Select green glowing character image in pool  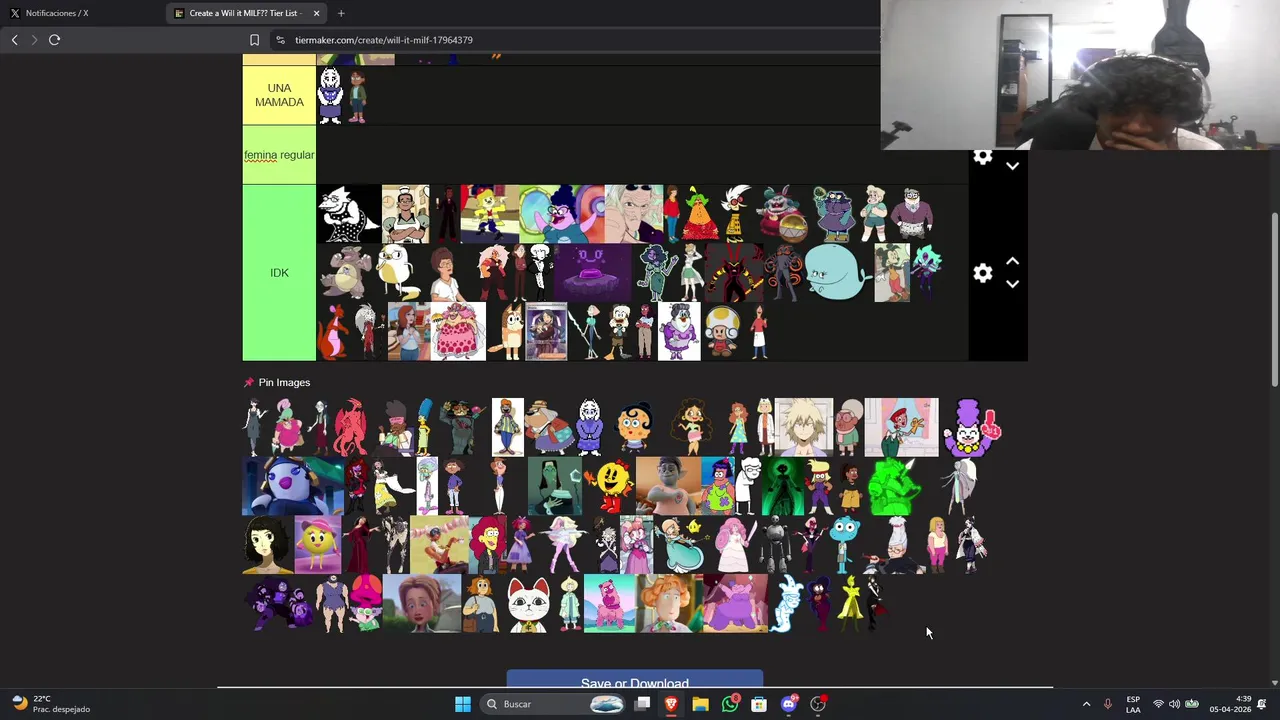tap(893, 486)
